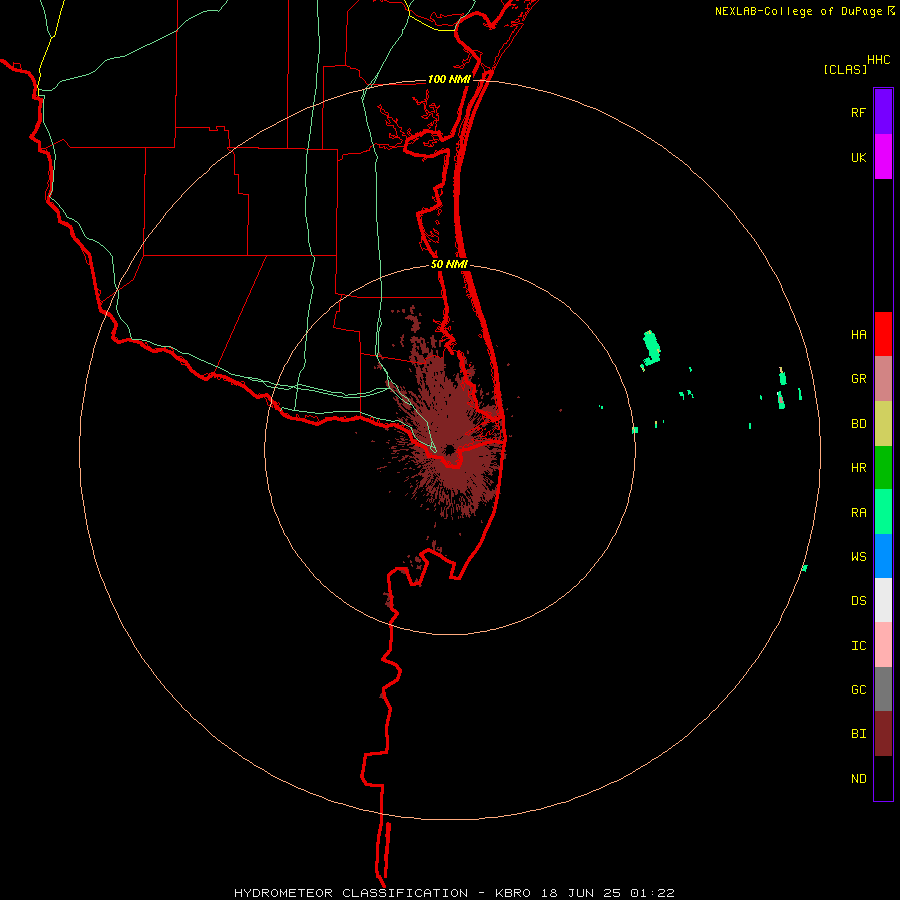Viewport: 900px width, 900px height.
Task: Click the purple RF legend swatch
Action: 883,111
